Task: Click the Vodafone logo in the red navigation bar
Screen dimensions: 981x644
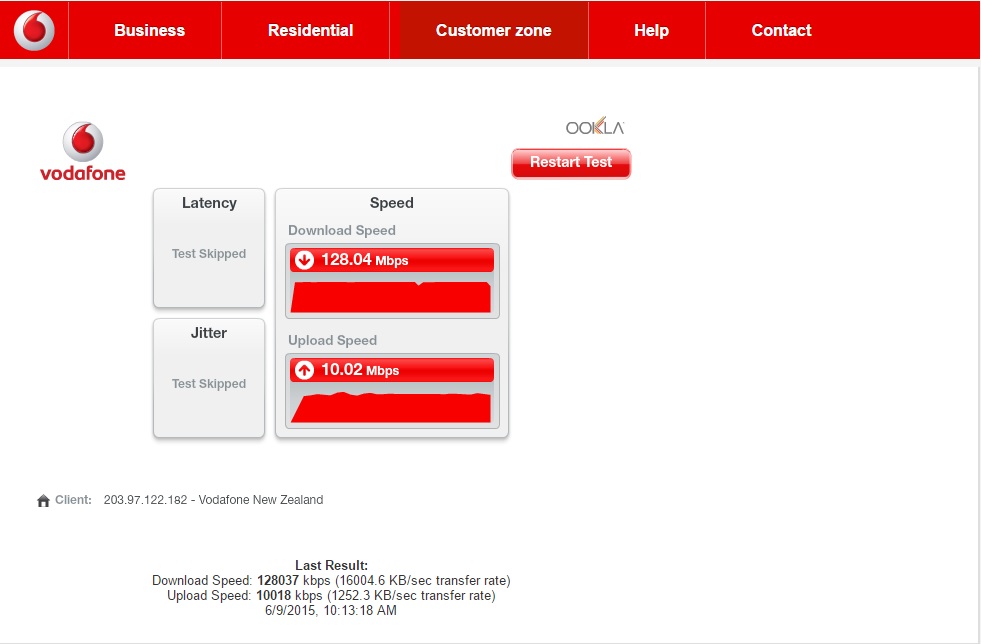Action: pyautogui.click(x=34, y=31)
